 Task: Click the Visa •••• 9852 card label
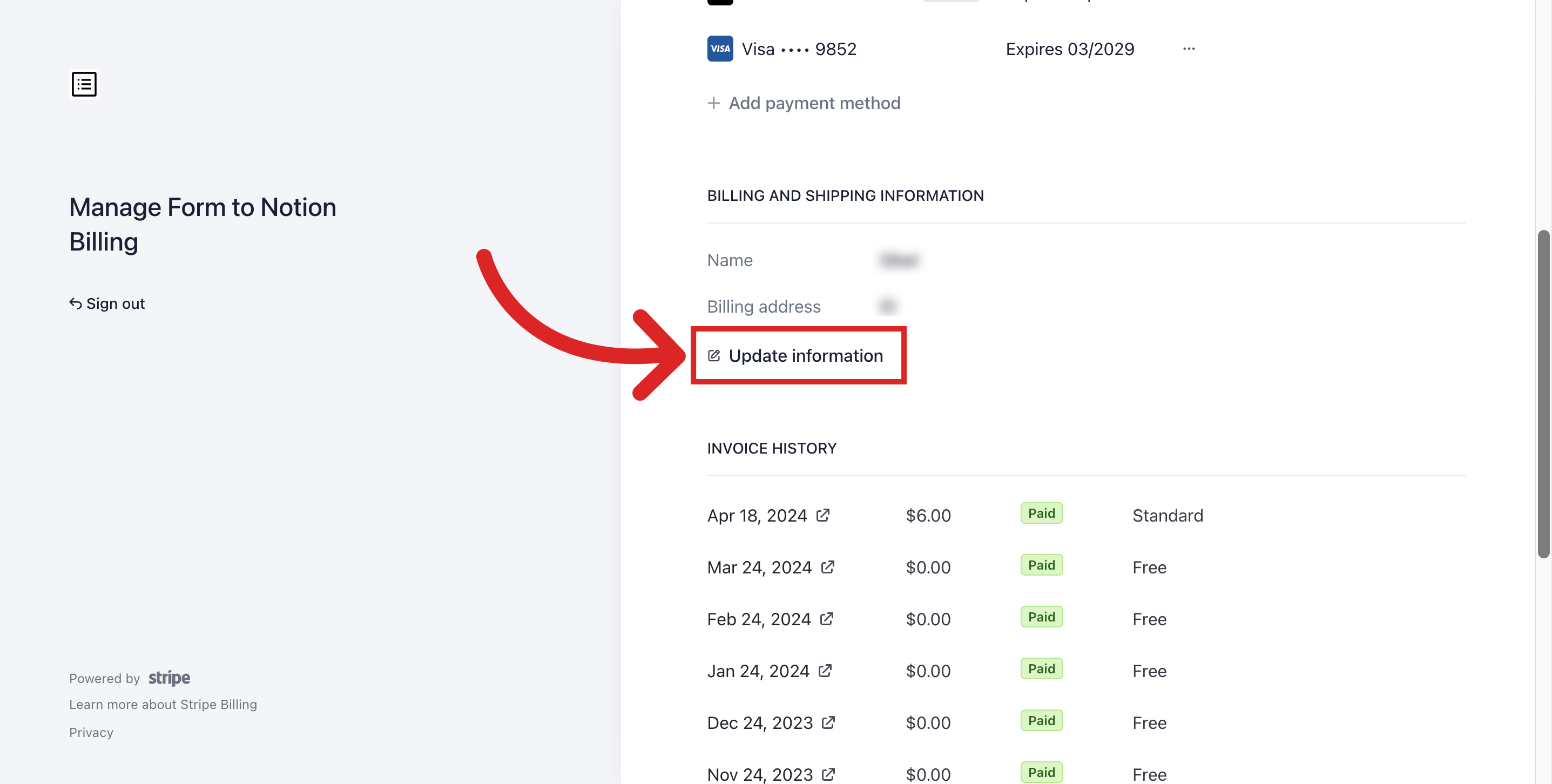click(799, 49)
